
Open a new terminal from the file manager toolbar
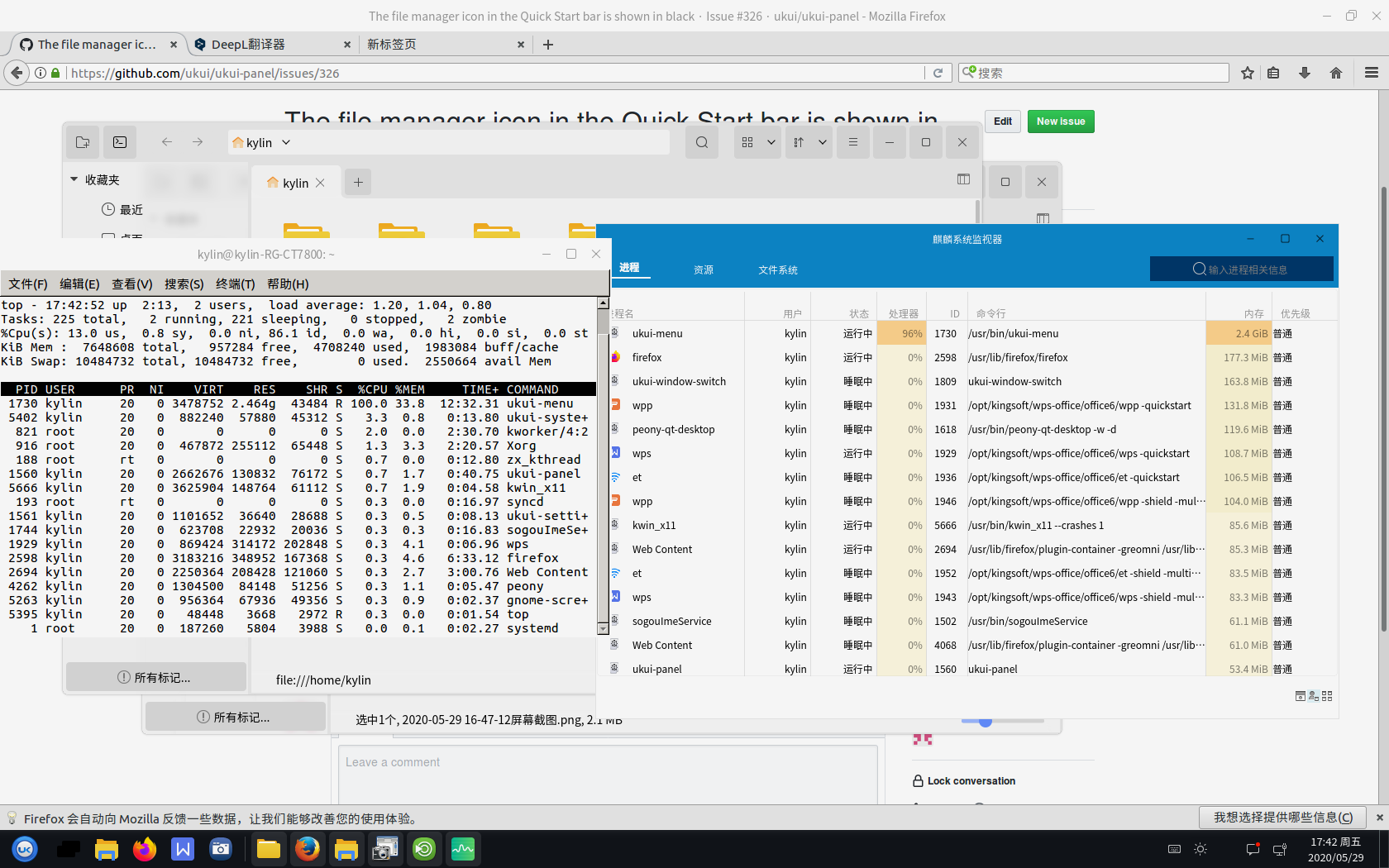point(119,141)
